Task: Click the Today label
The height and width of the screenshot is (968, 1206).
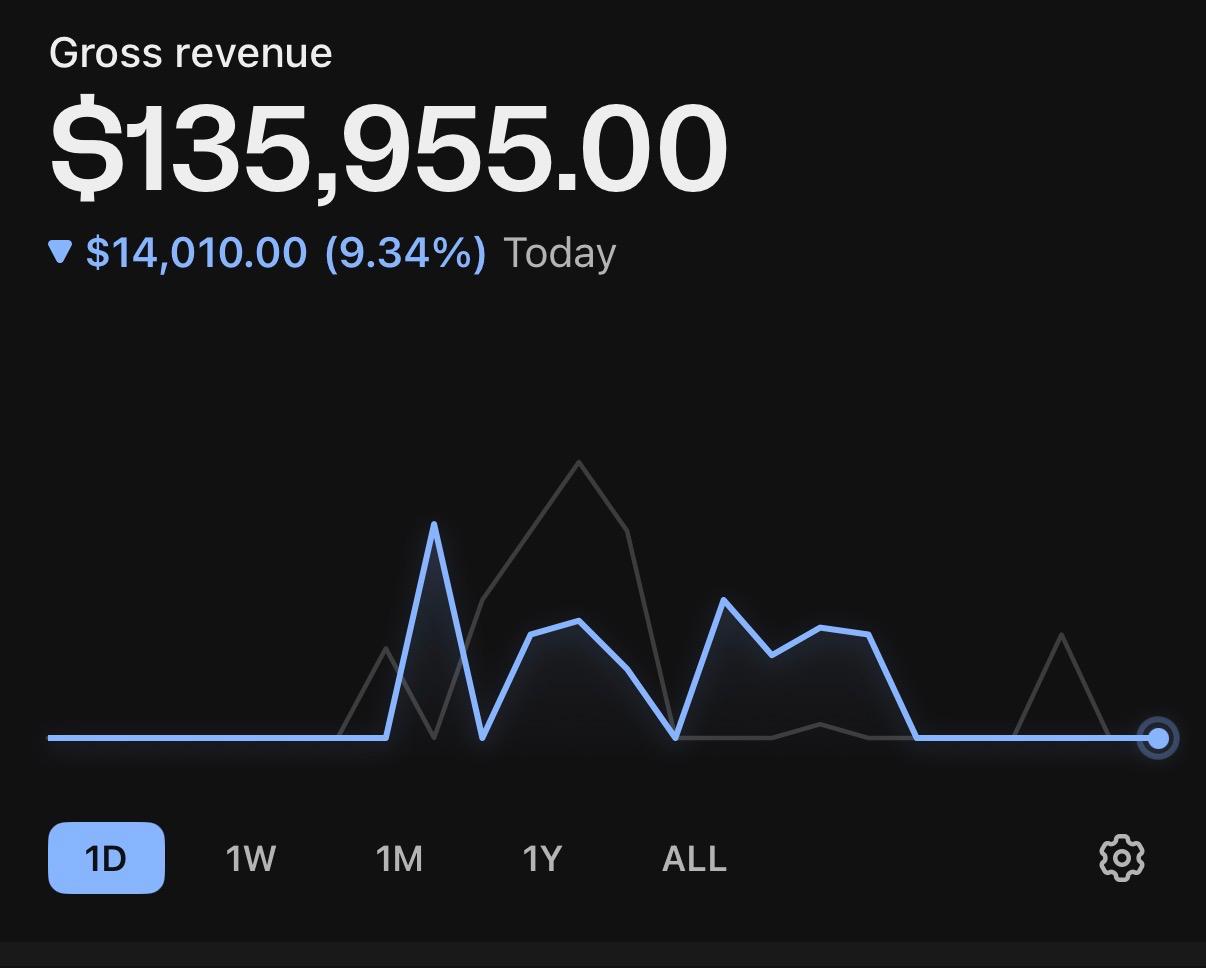Action: (x=559, y=253)
